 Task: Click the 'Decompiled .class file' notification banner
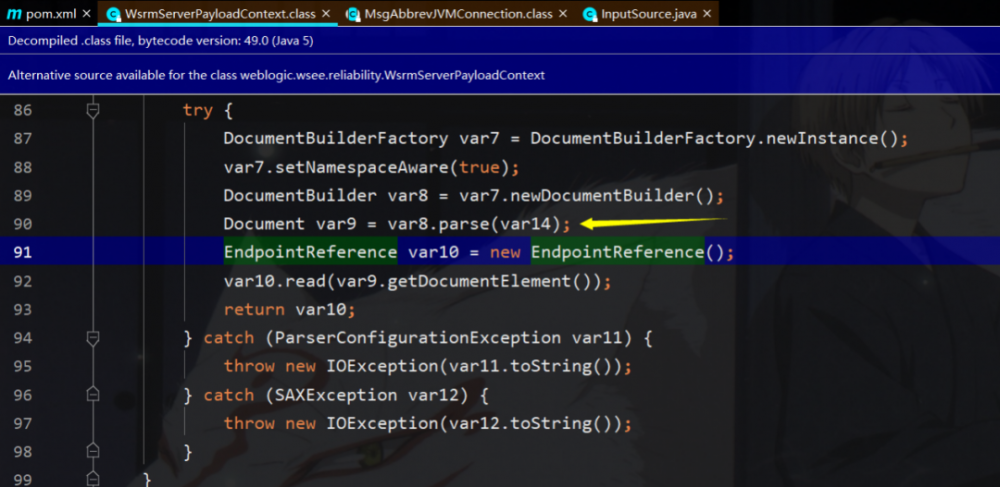500,41
